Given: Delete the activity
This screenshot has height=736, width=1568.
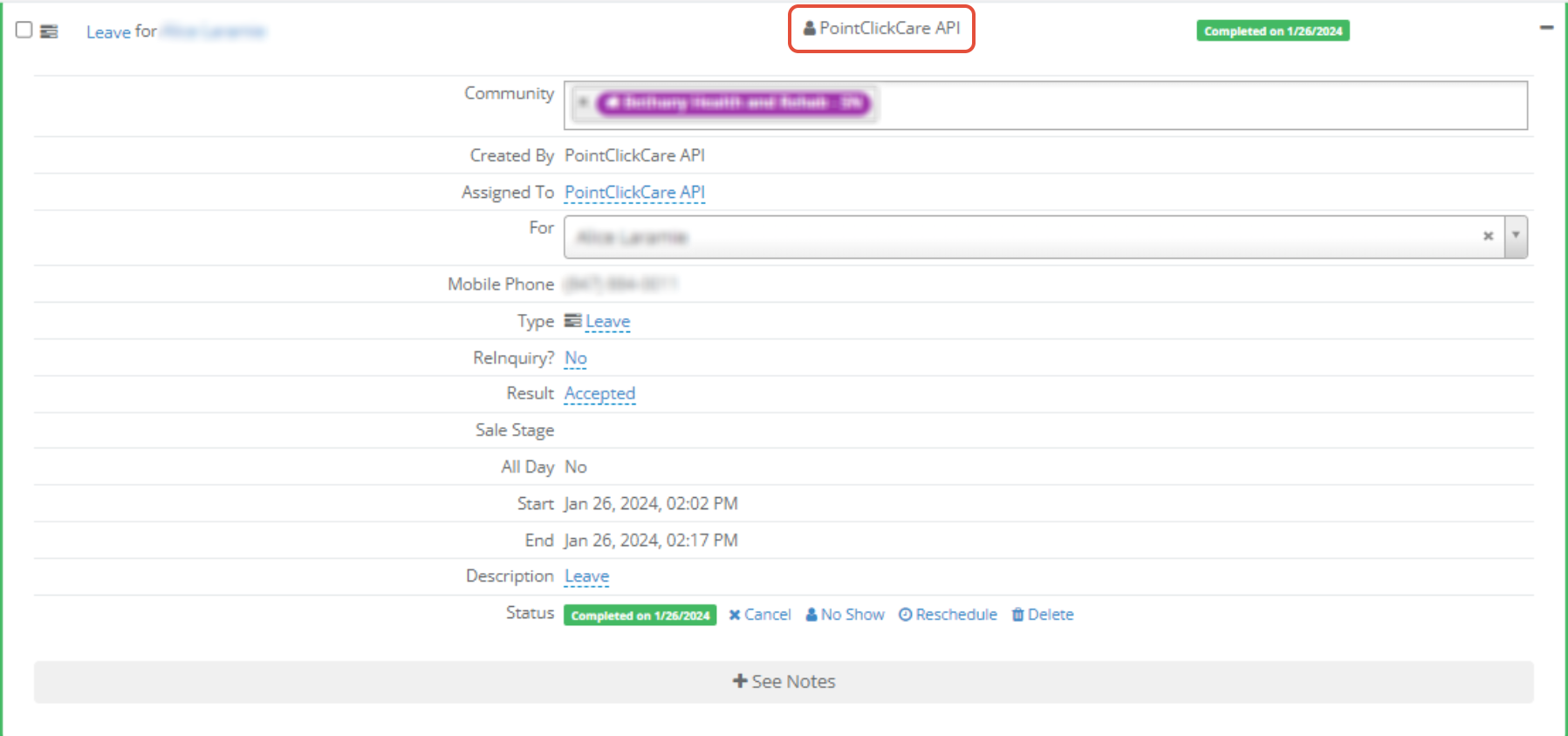Looking at the screenshot, I should click(x=1043, y=615).
